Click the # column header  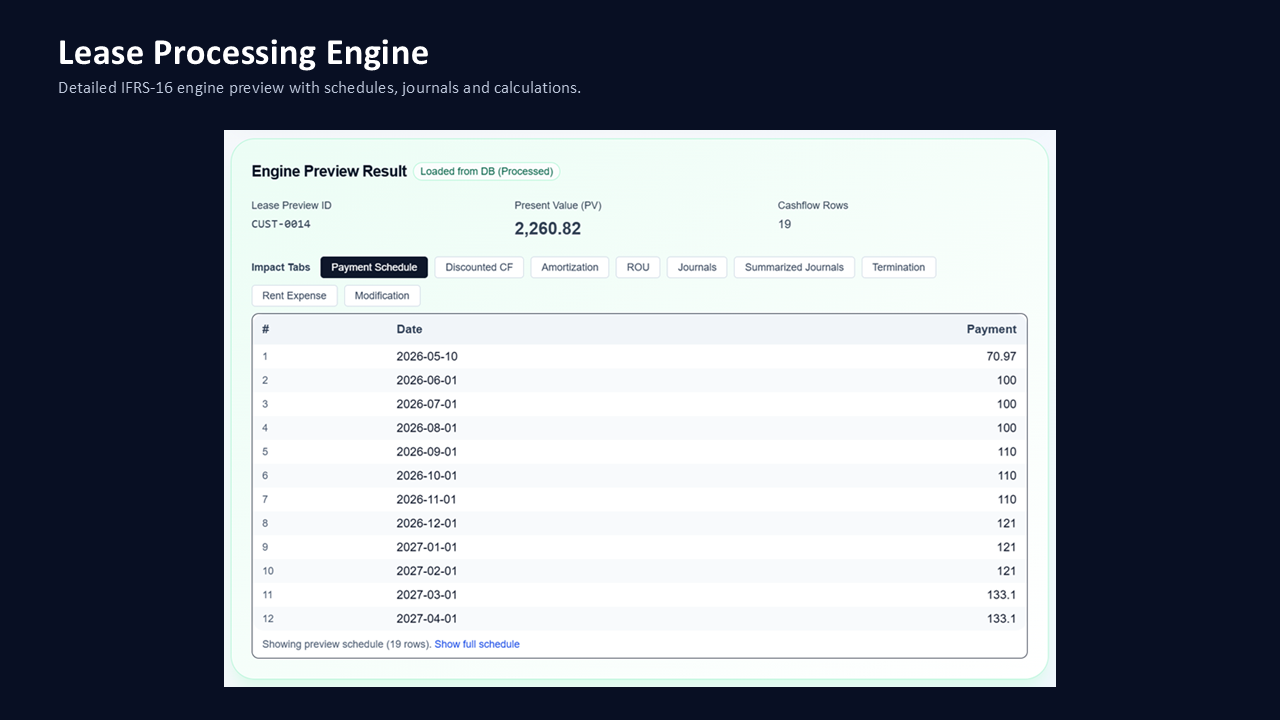266,329
